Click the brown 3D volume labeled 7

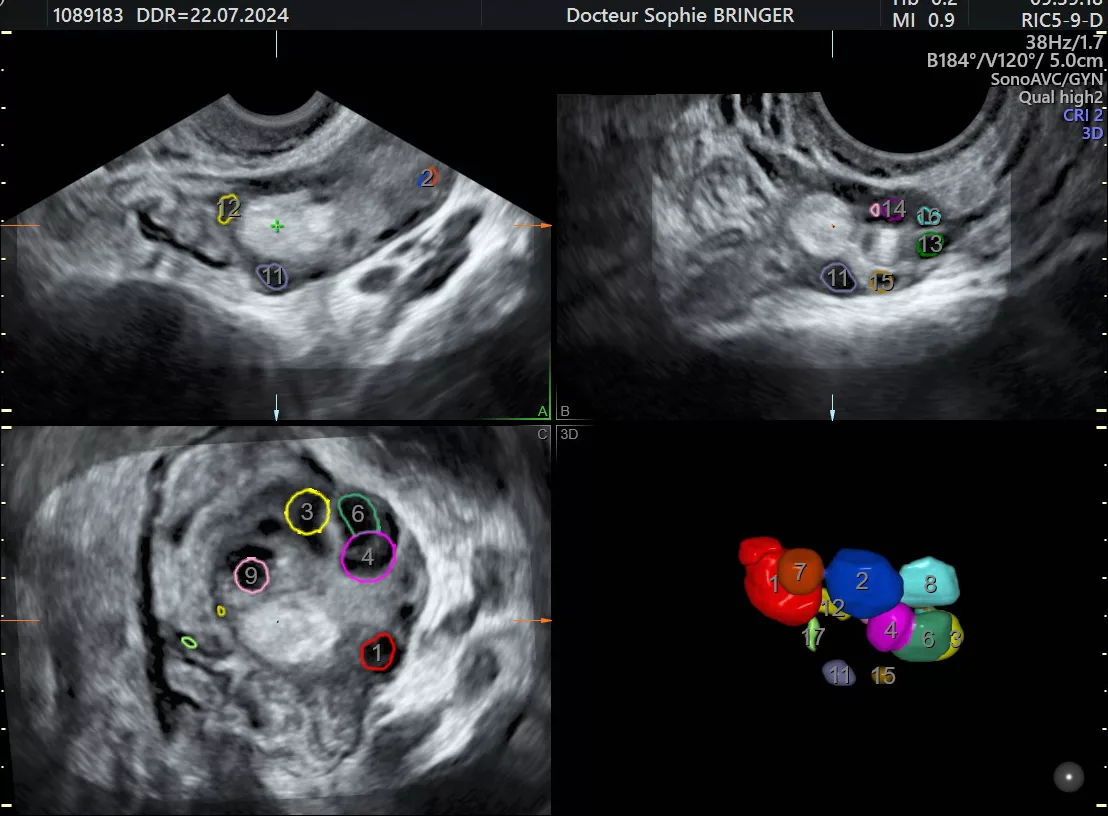click(799, 572)
